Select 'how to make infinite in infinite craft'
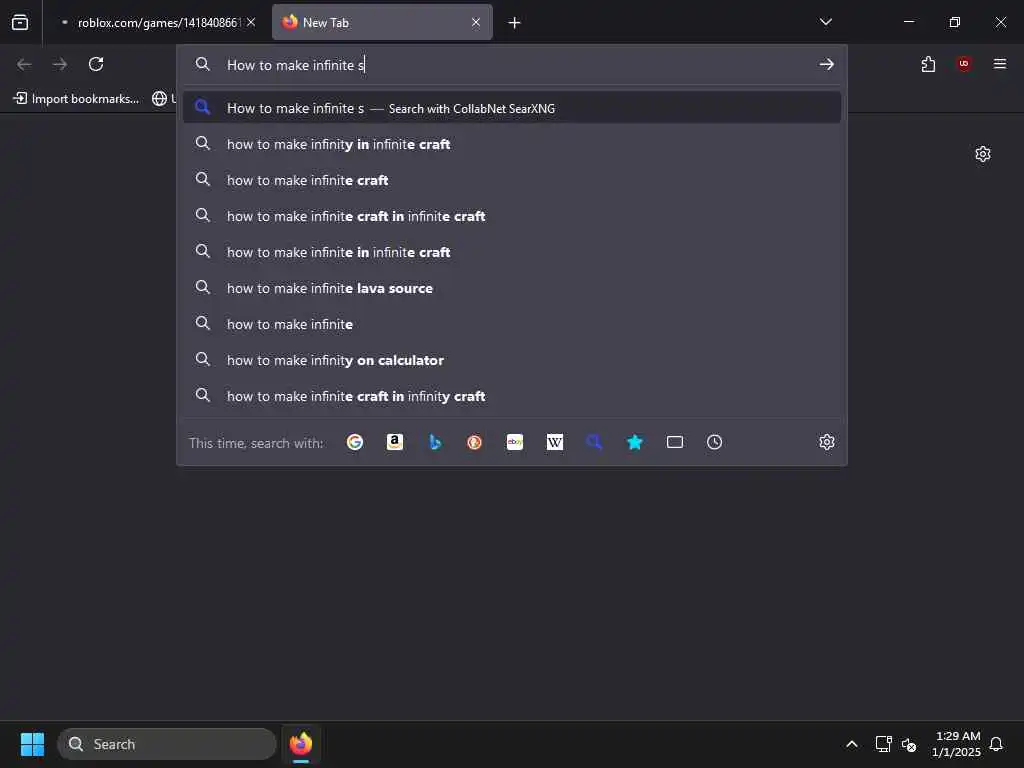 (x=512, y=252)
